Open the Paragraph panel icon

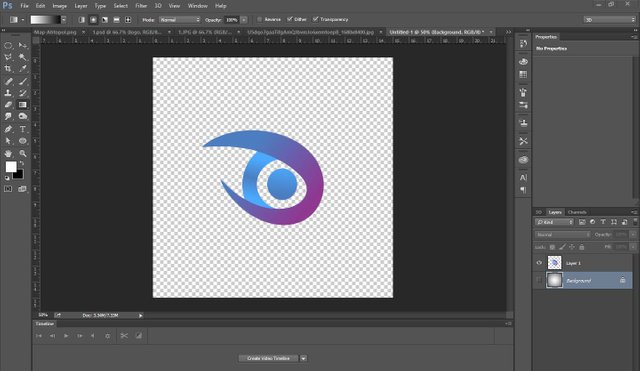point(523,190)
